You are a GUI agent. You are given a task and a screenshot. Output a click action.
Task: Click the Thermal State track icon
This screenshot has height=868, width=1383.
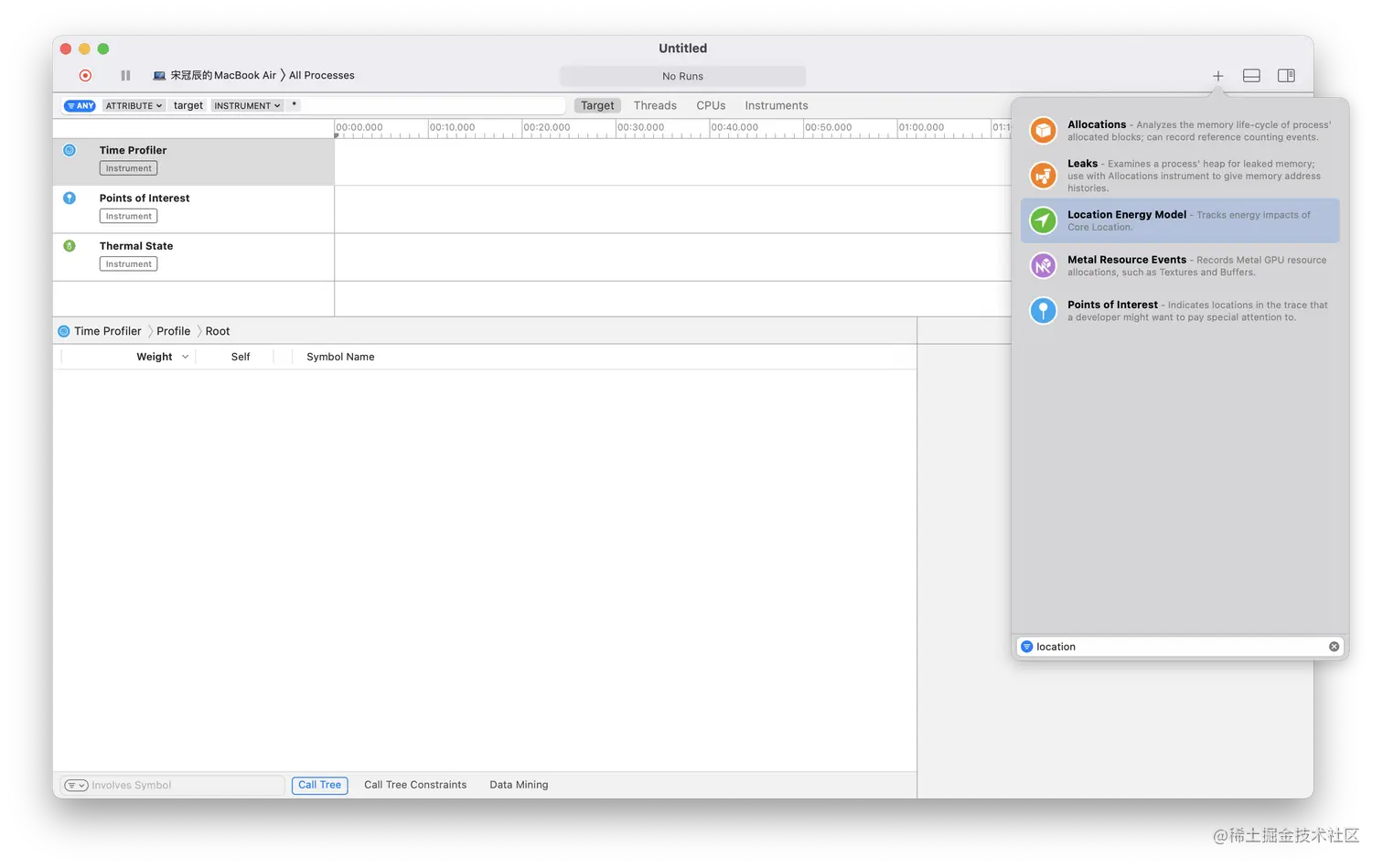tap(70, 245)
